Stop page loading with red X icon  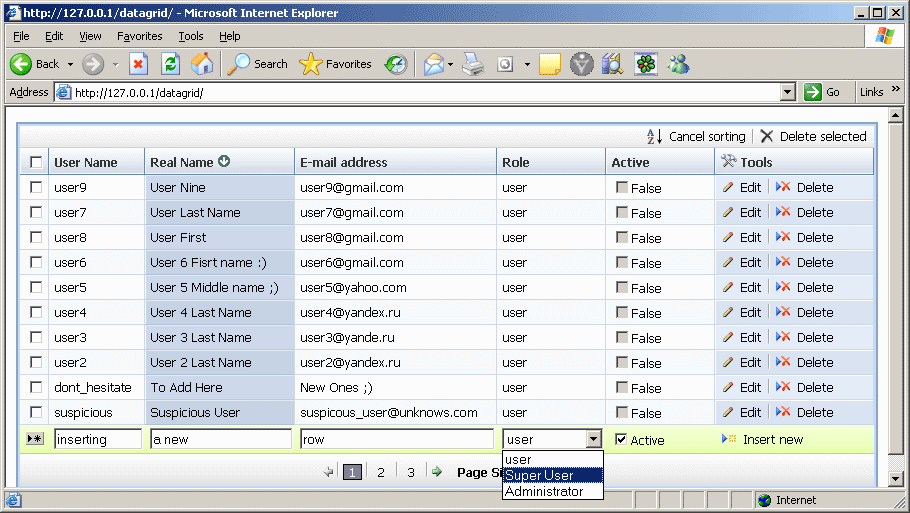click(x=138, y=64)
